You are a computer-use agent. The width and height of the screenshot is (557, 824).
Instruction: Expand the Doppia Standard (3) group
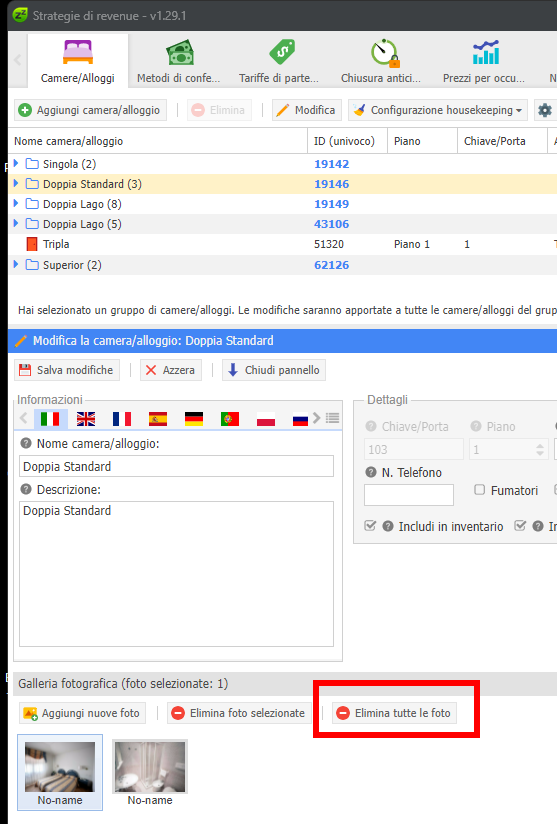point(16,183)
